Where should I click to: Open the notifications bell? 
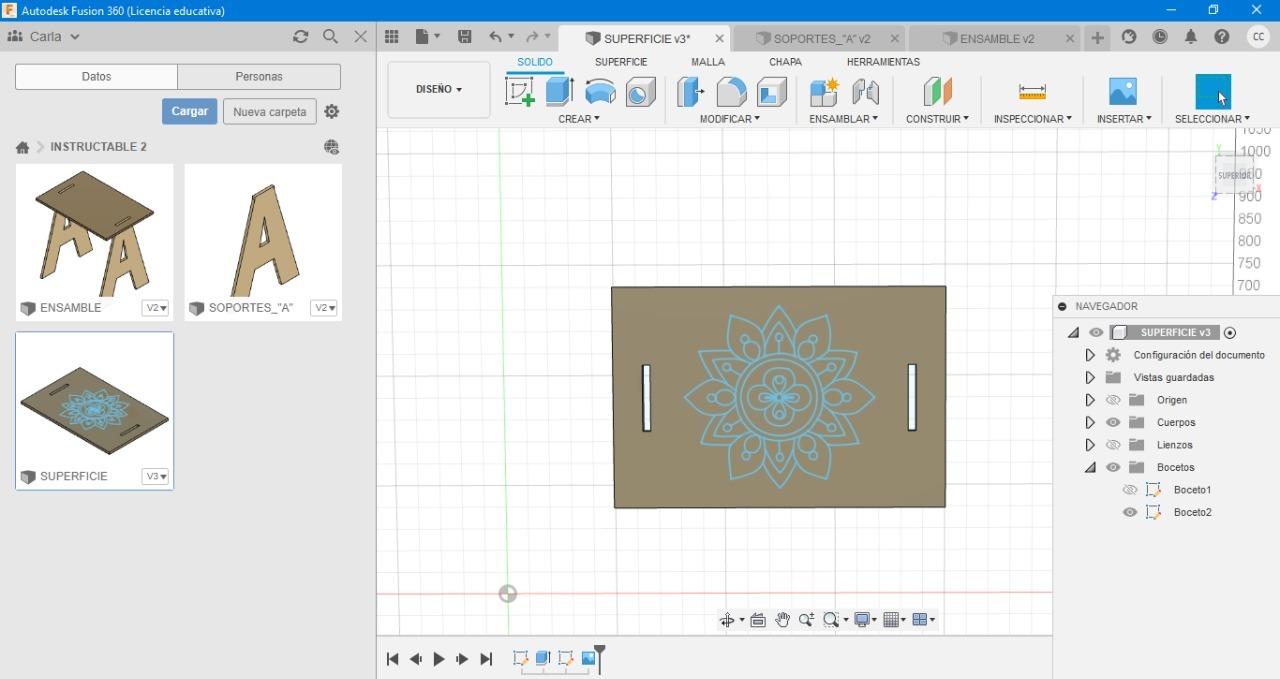point(1191,36)
